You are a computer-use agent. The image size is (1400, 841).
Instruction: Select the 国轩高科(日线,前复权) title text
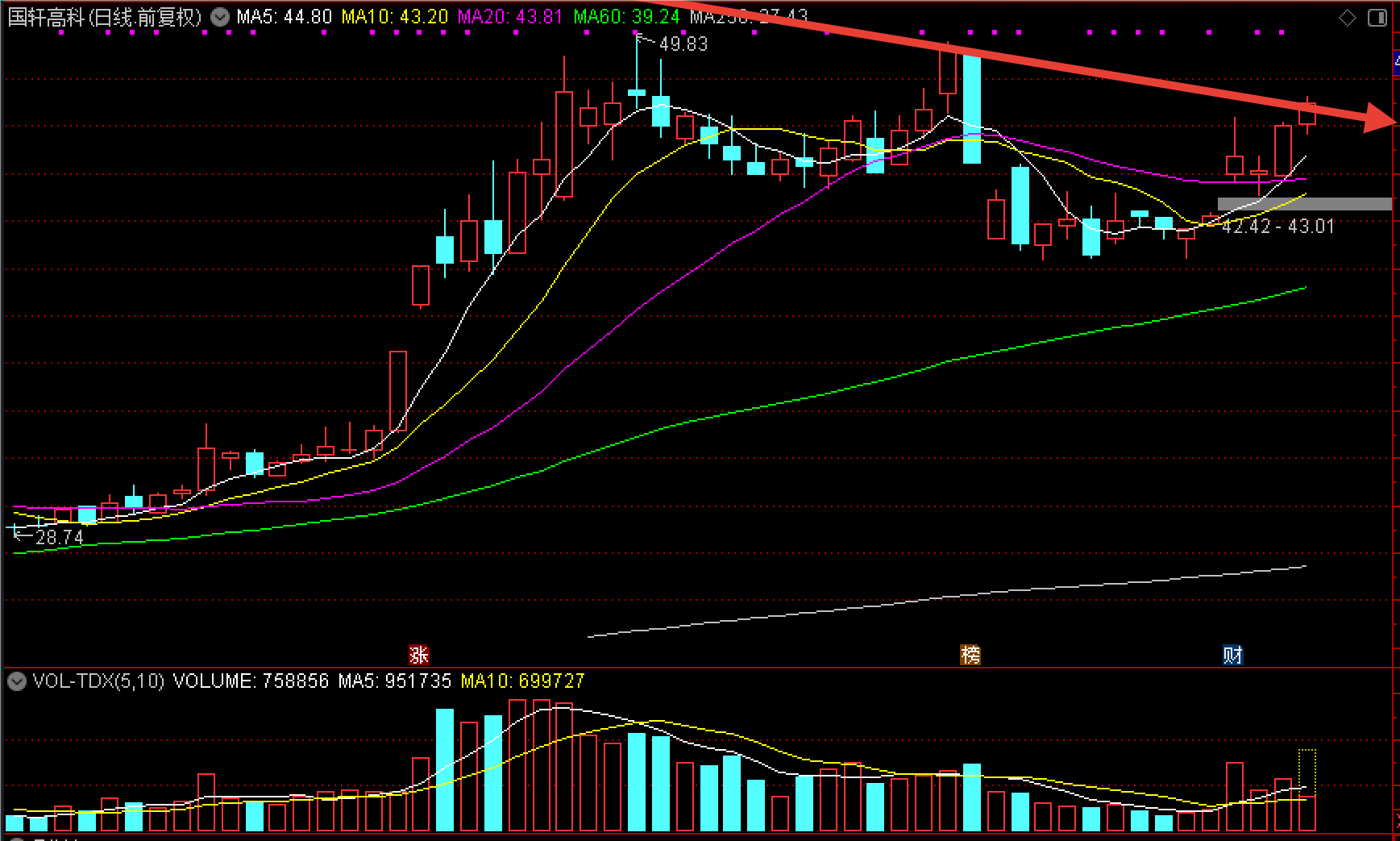104,17
